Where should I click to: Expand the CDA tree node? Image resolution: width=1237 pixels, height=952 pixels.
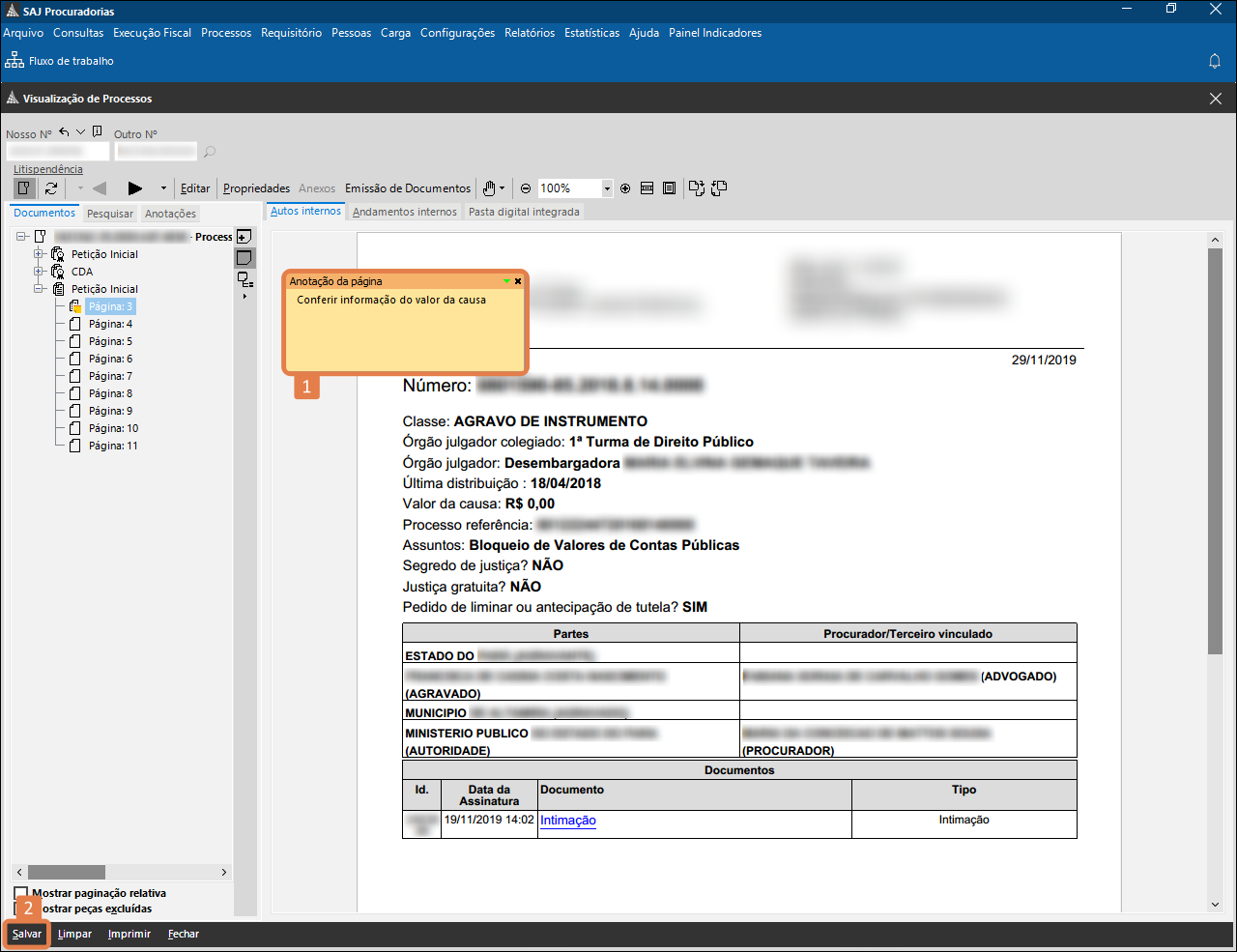click(40, 272)
